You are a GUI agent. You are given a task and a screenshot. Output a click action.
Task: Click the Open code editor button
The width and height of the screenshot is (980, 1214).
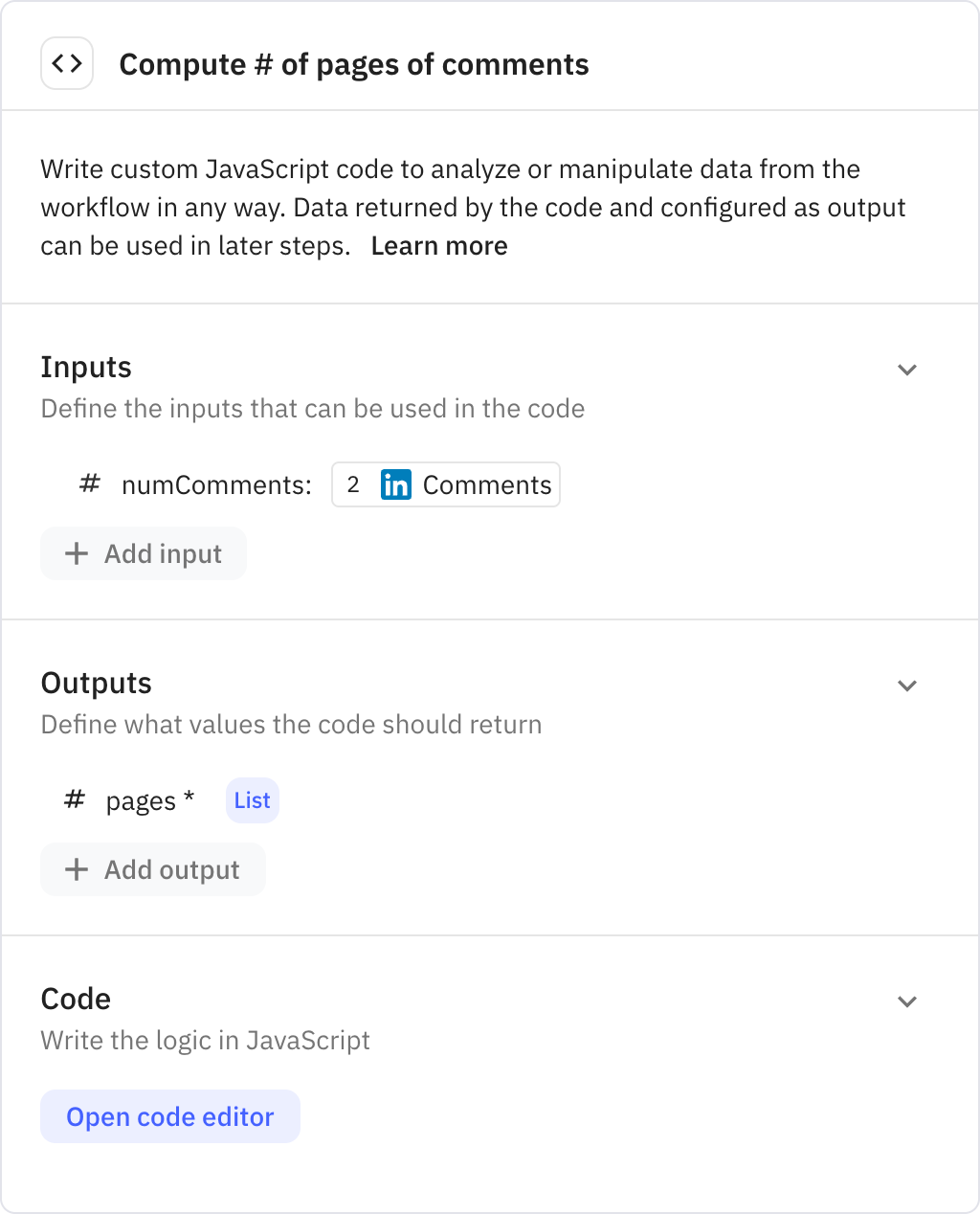tap(169, 1116)
